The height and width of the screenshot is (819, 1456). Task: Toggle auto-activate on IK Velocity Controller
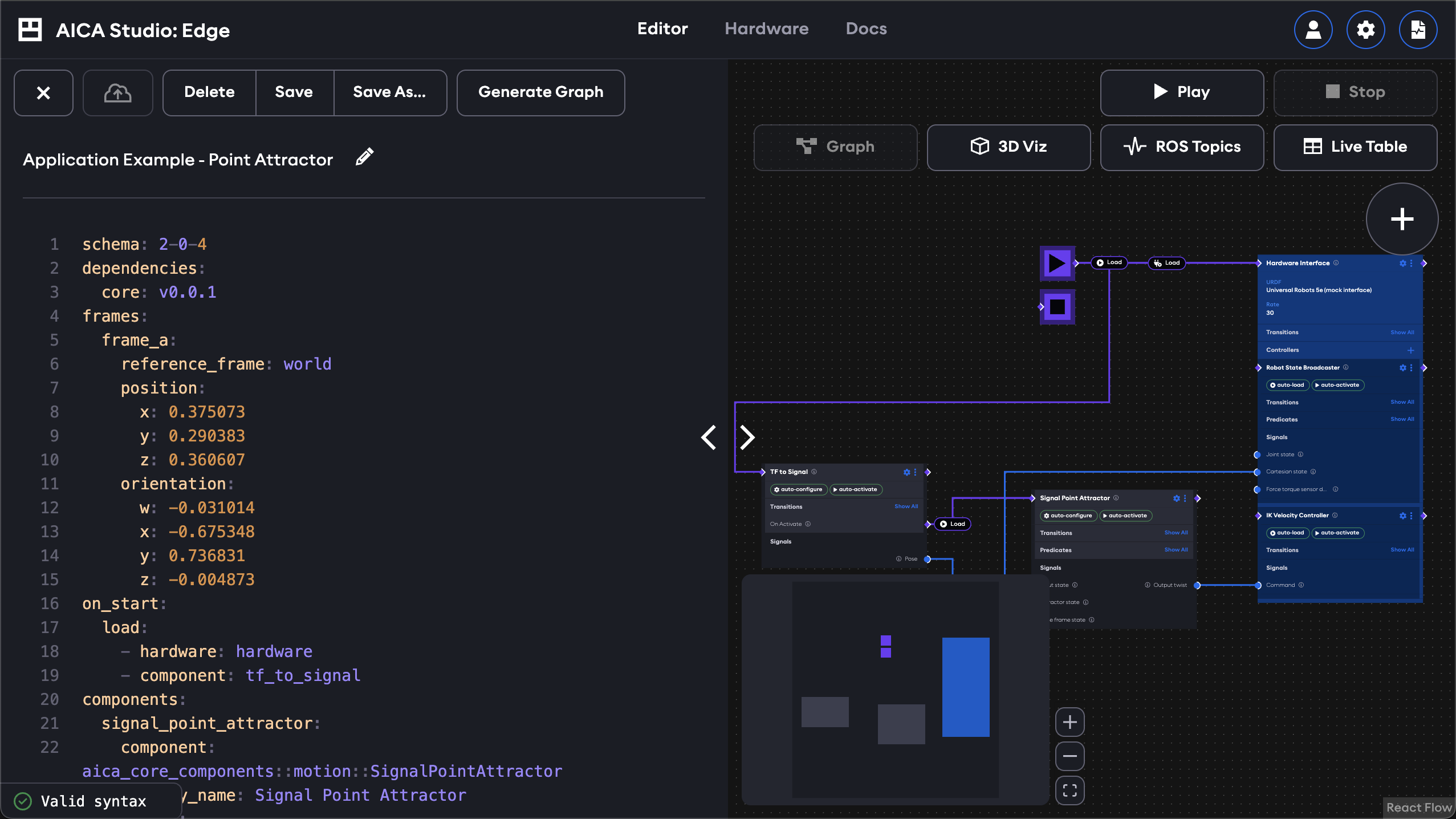coord(1337,533)
